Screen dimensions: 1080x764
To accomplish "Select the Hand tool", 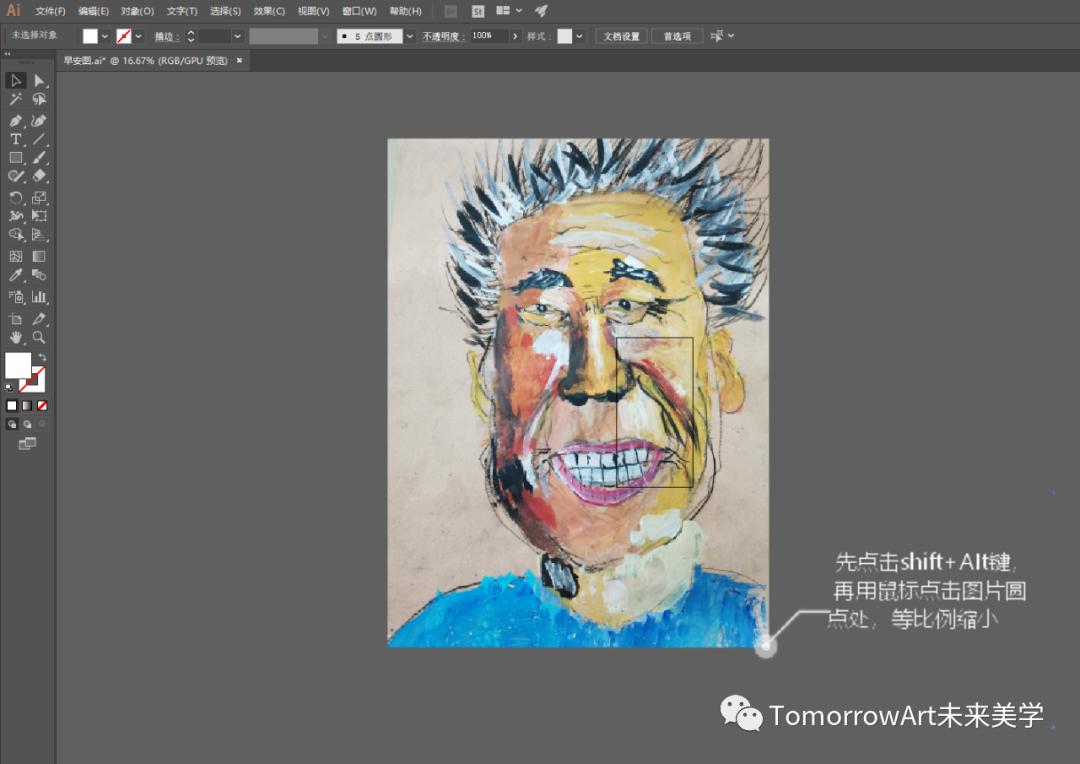I will coord(16,338).
